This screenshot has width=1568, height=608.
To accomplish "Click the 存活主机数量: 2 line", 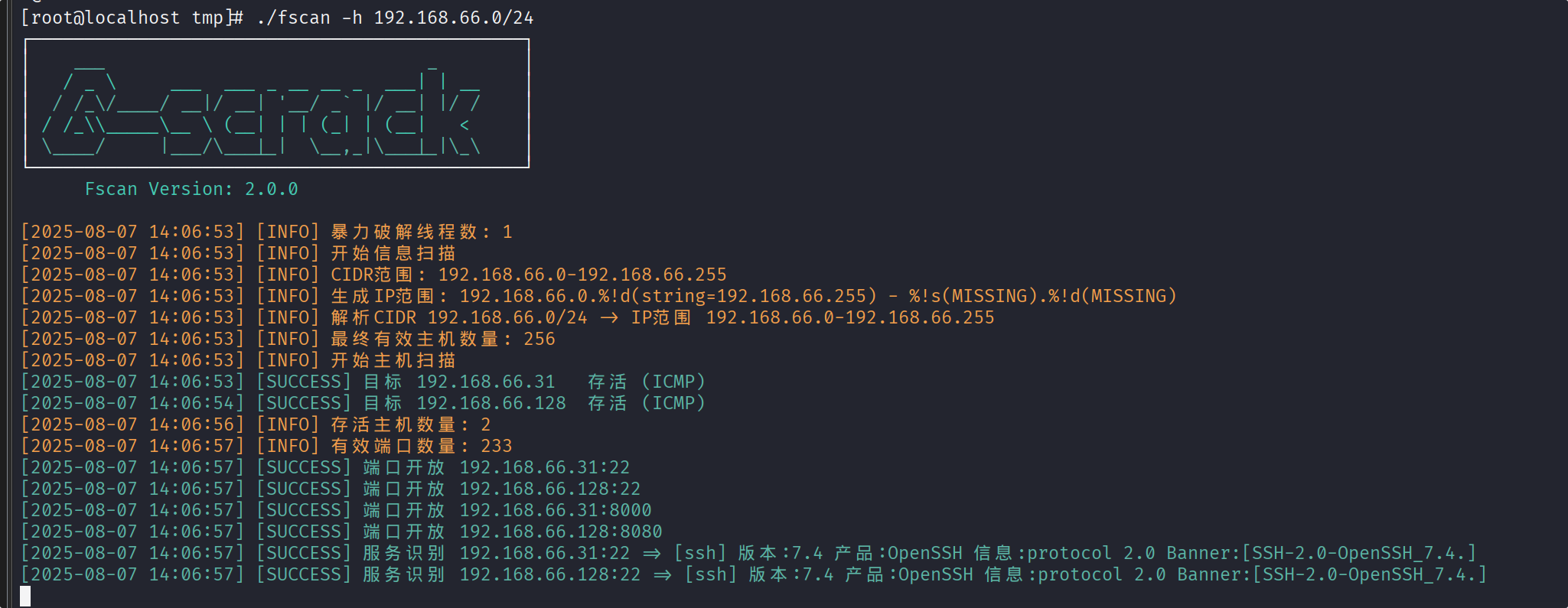I will pyautogui.click(x=256, y=424).
